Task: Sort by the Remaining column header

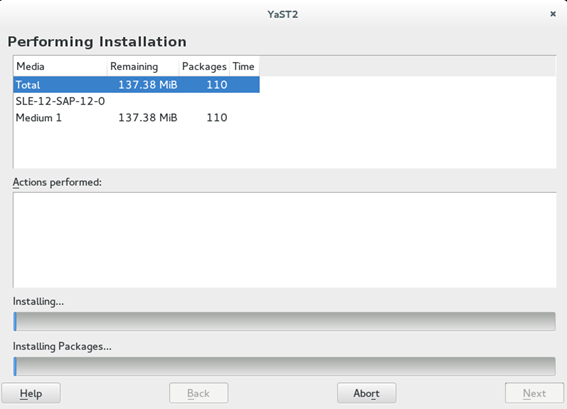Action: pos(143,67)
